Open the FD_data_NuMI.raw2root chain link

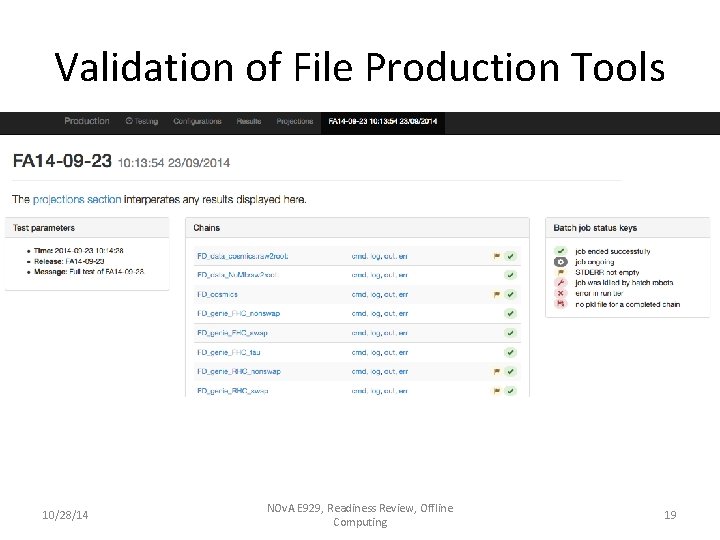point(237,275)
